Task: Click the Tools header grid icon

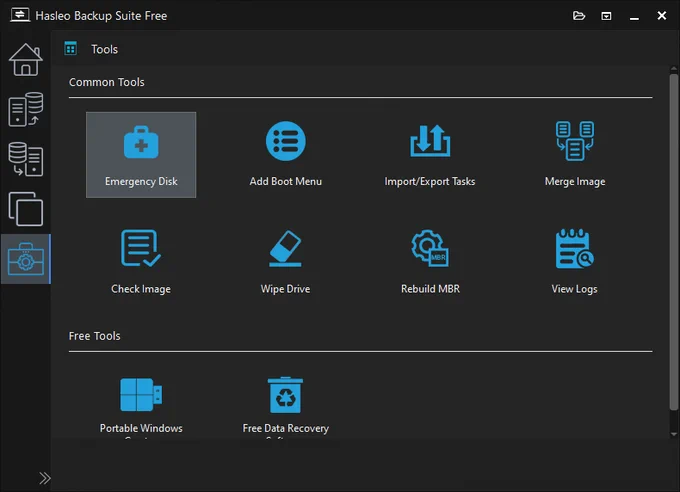Action: coord(70,48)
